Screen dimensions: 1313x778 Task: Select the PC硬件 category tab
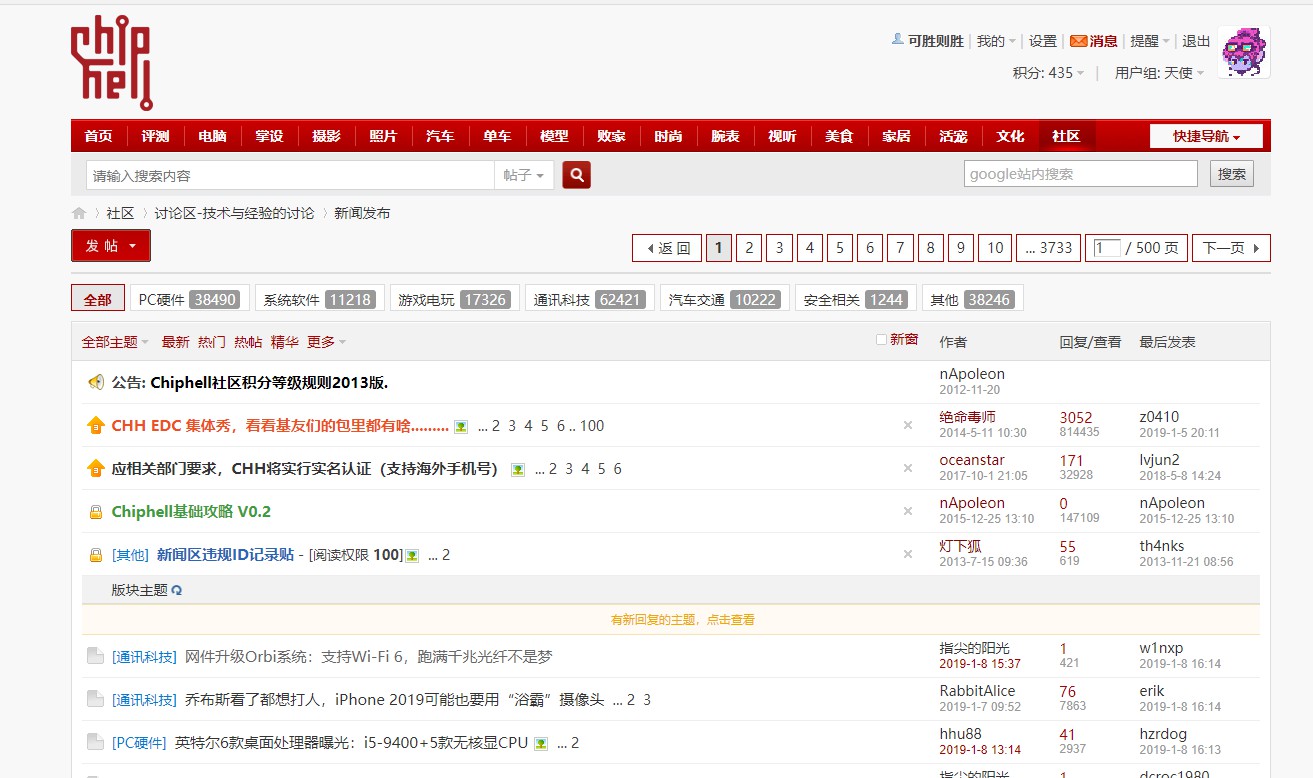point(188,299)
